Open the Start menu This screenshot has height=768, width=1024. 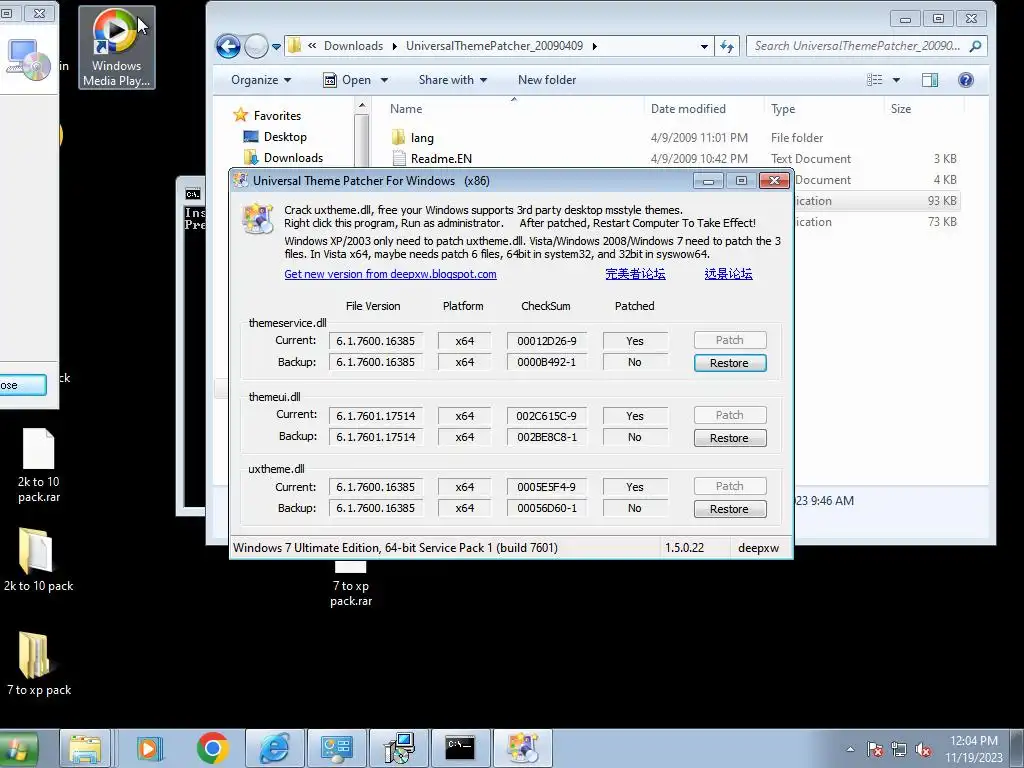coord(18,749)
